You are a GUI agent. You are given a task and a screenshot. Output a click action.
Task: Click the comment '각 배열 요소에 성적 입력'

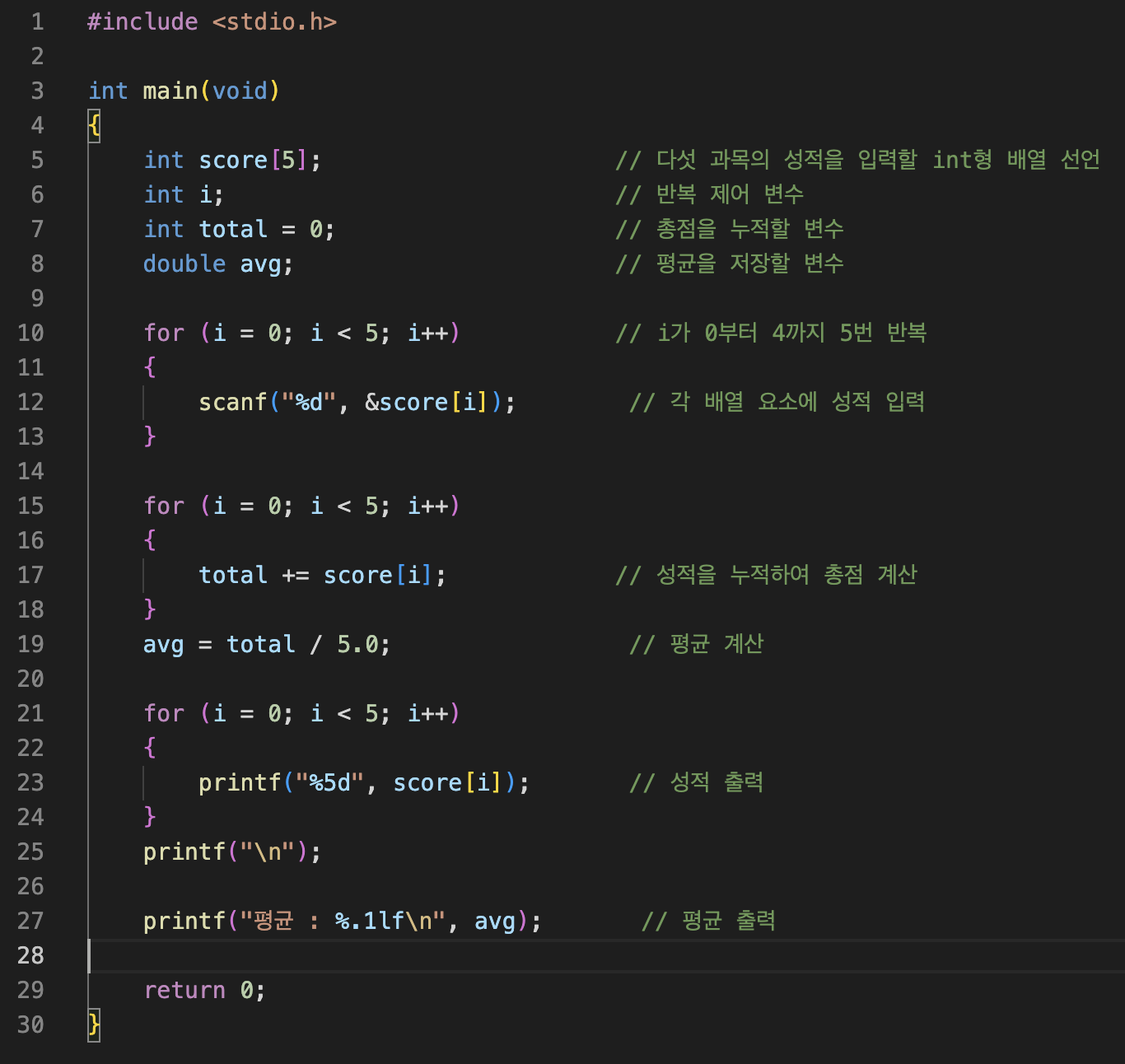tap(797, 402)
